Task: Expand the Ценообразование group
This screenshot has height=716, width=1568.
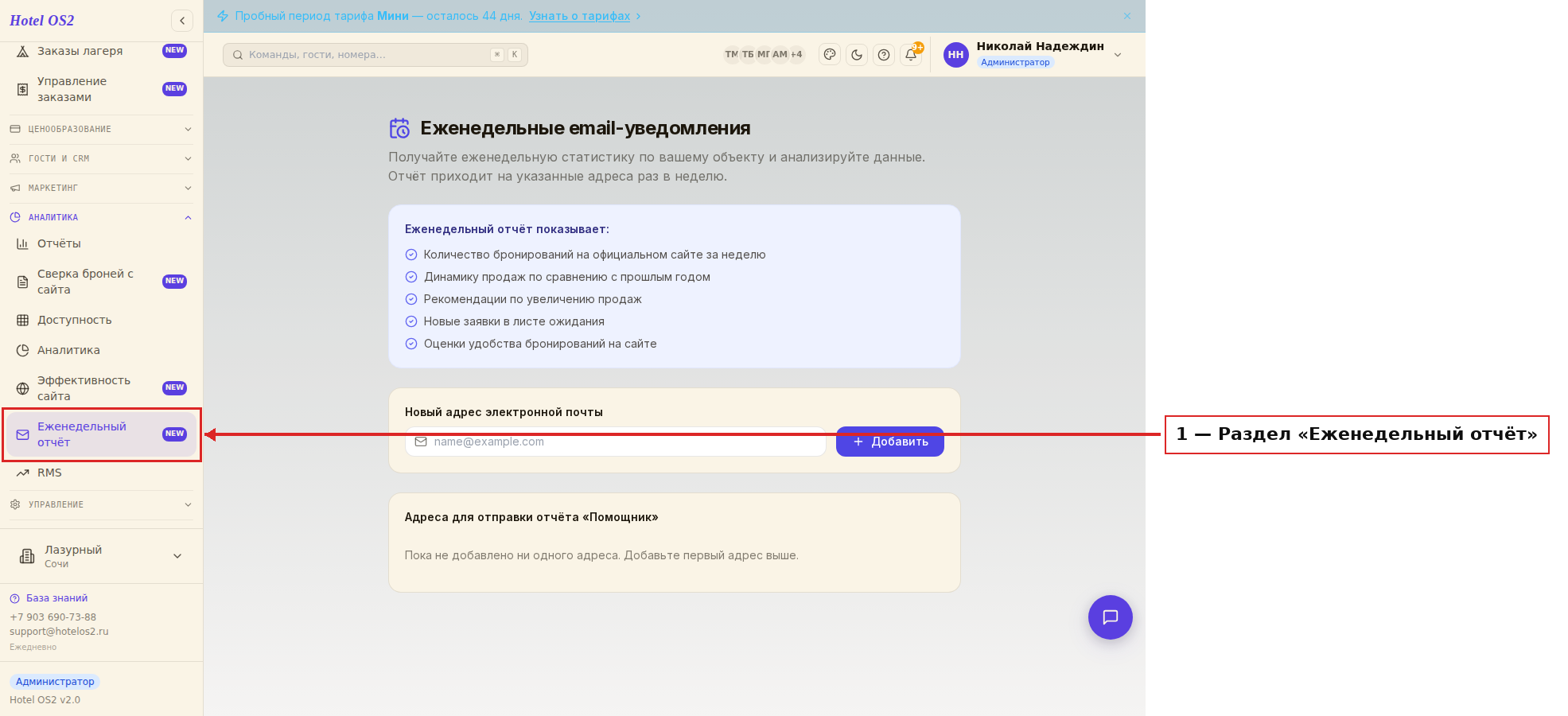Action: (x=101, y=129)
